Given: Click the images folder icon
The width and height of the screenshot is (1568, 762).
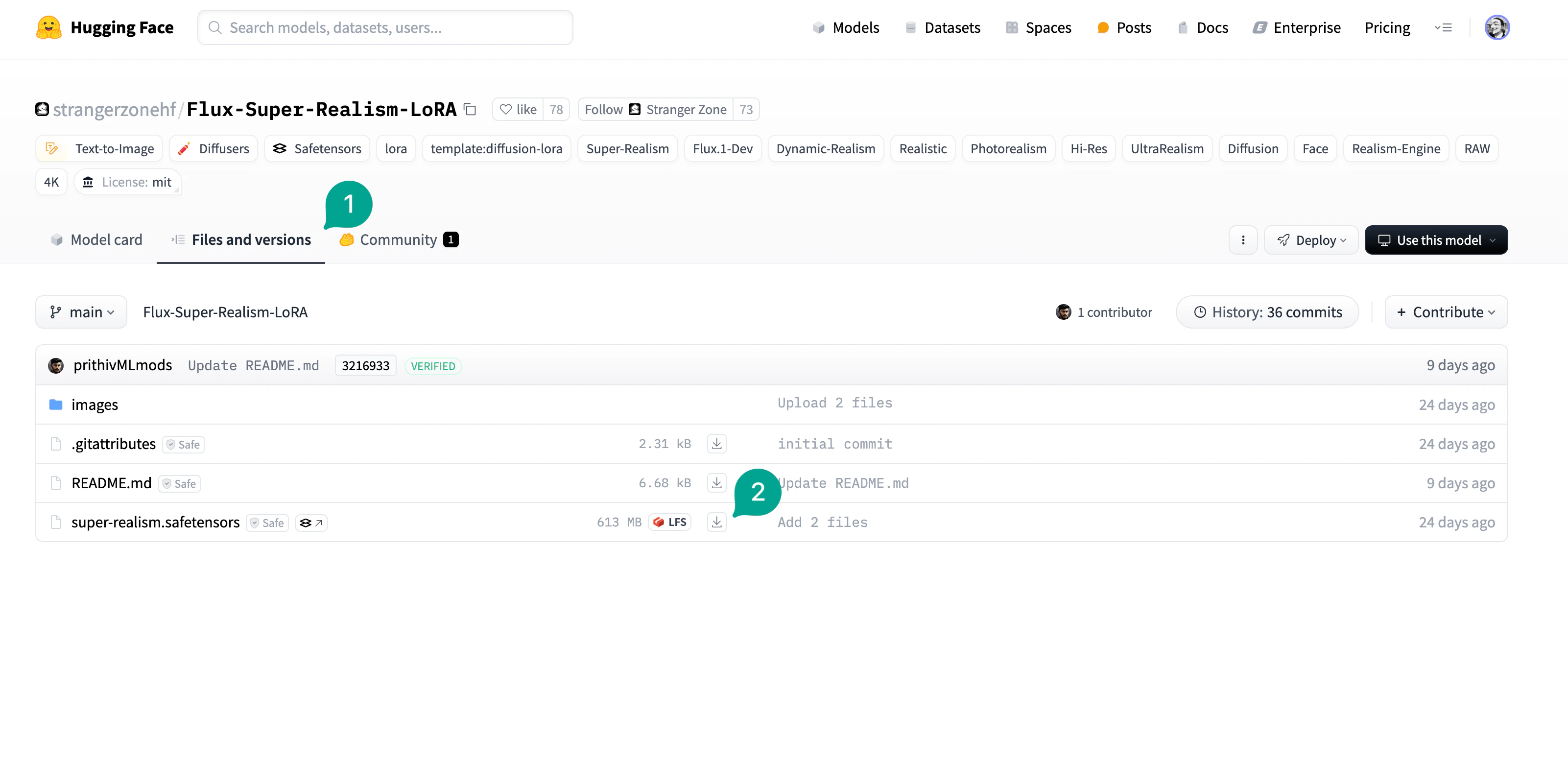Looking at the screenshot, I should tap(55, 404).
